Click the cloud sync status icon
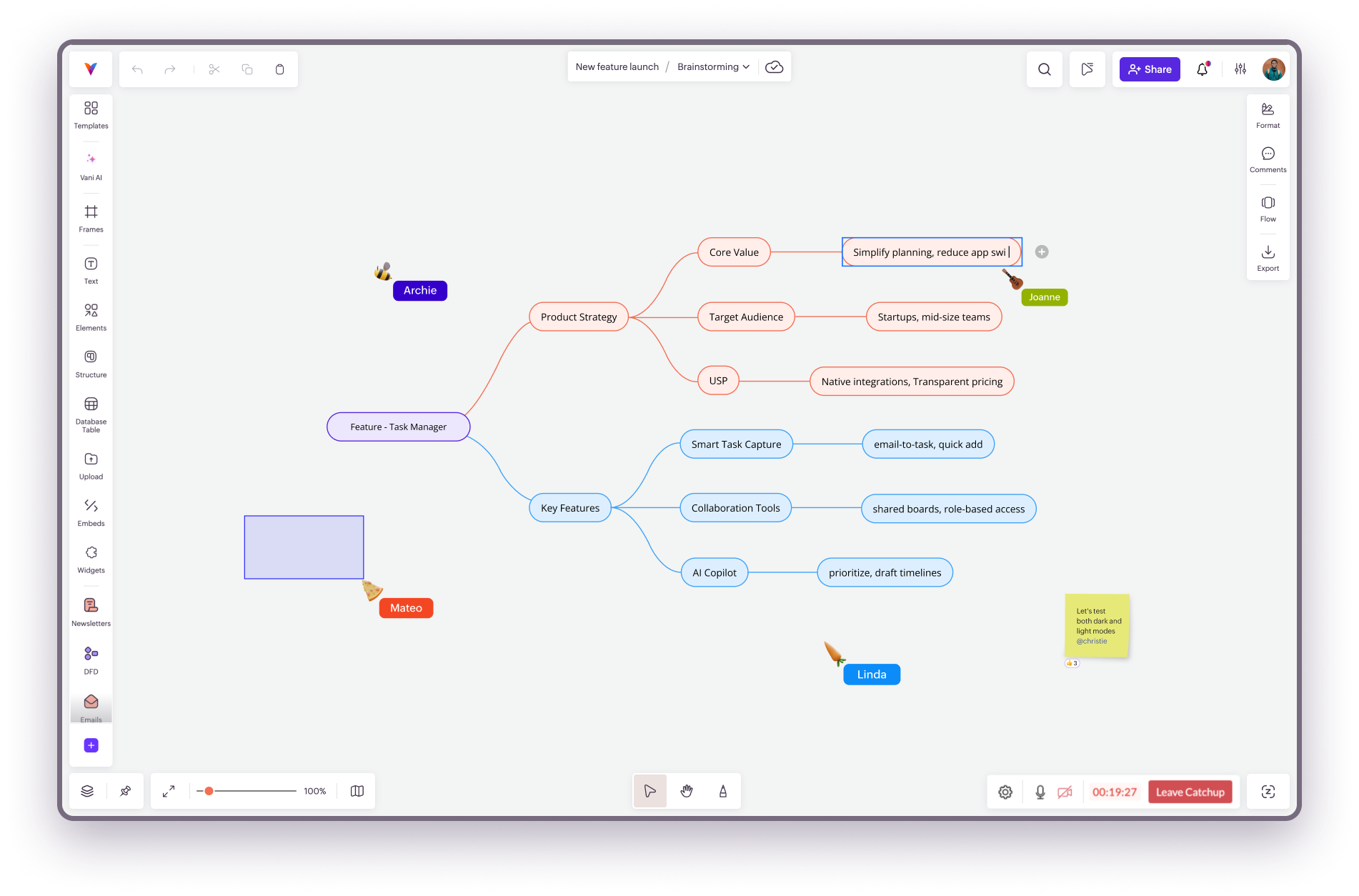This screenshot has height=896, width=1359. point(774,66)
